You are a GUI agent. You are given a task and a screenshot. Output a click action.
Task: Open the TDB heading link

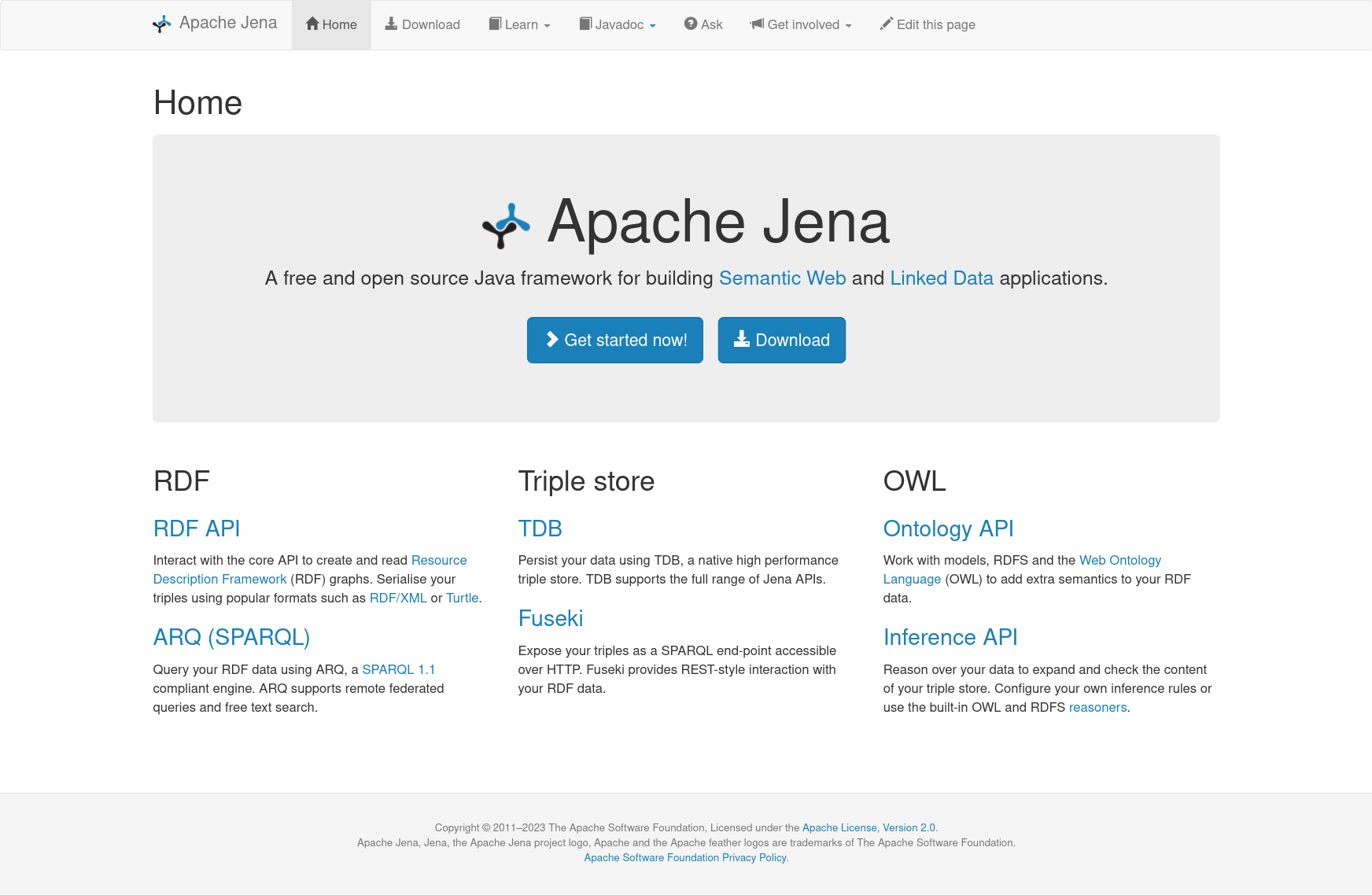click(x=540, y=529)
